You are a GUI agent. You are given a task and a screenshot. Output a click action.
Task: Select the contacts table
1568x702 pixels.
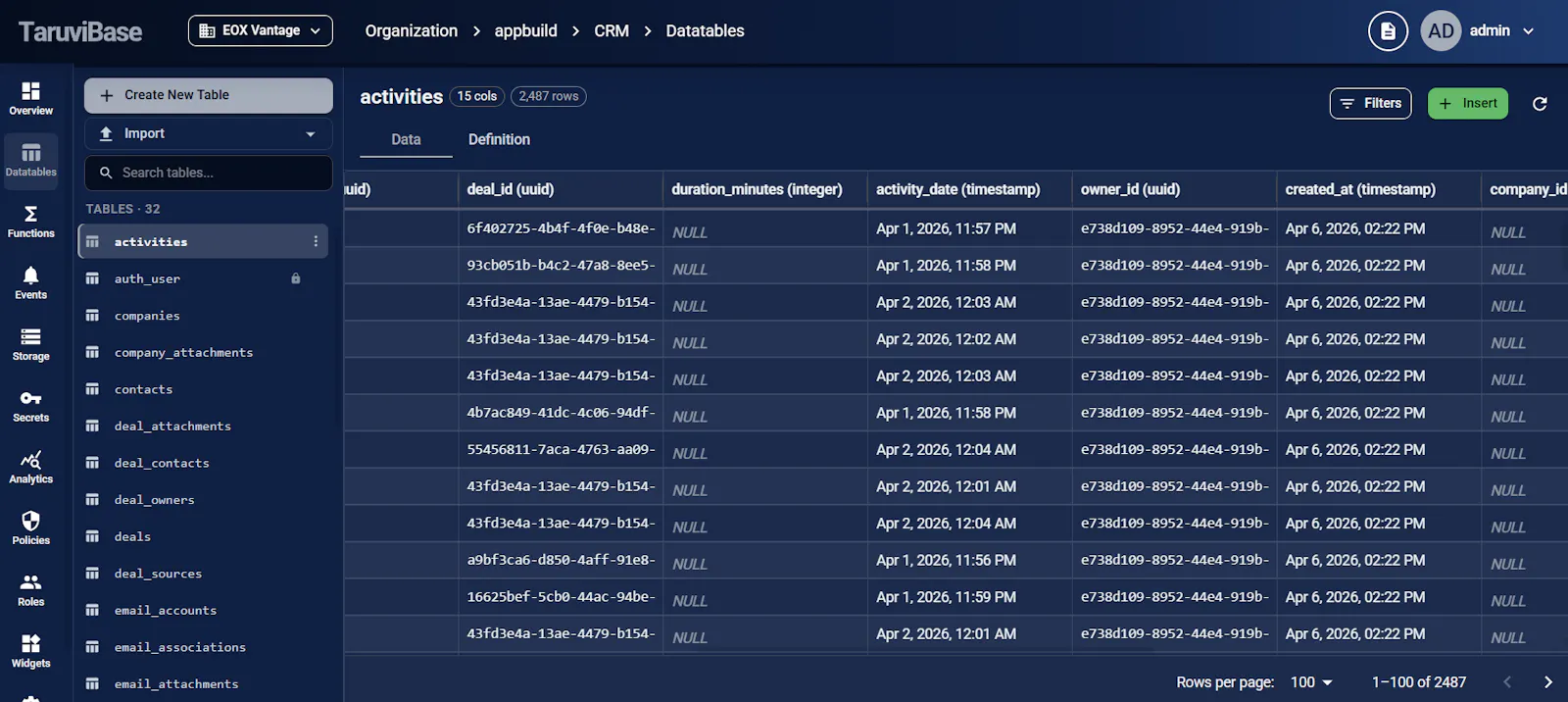pos(203,389)
